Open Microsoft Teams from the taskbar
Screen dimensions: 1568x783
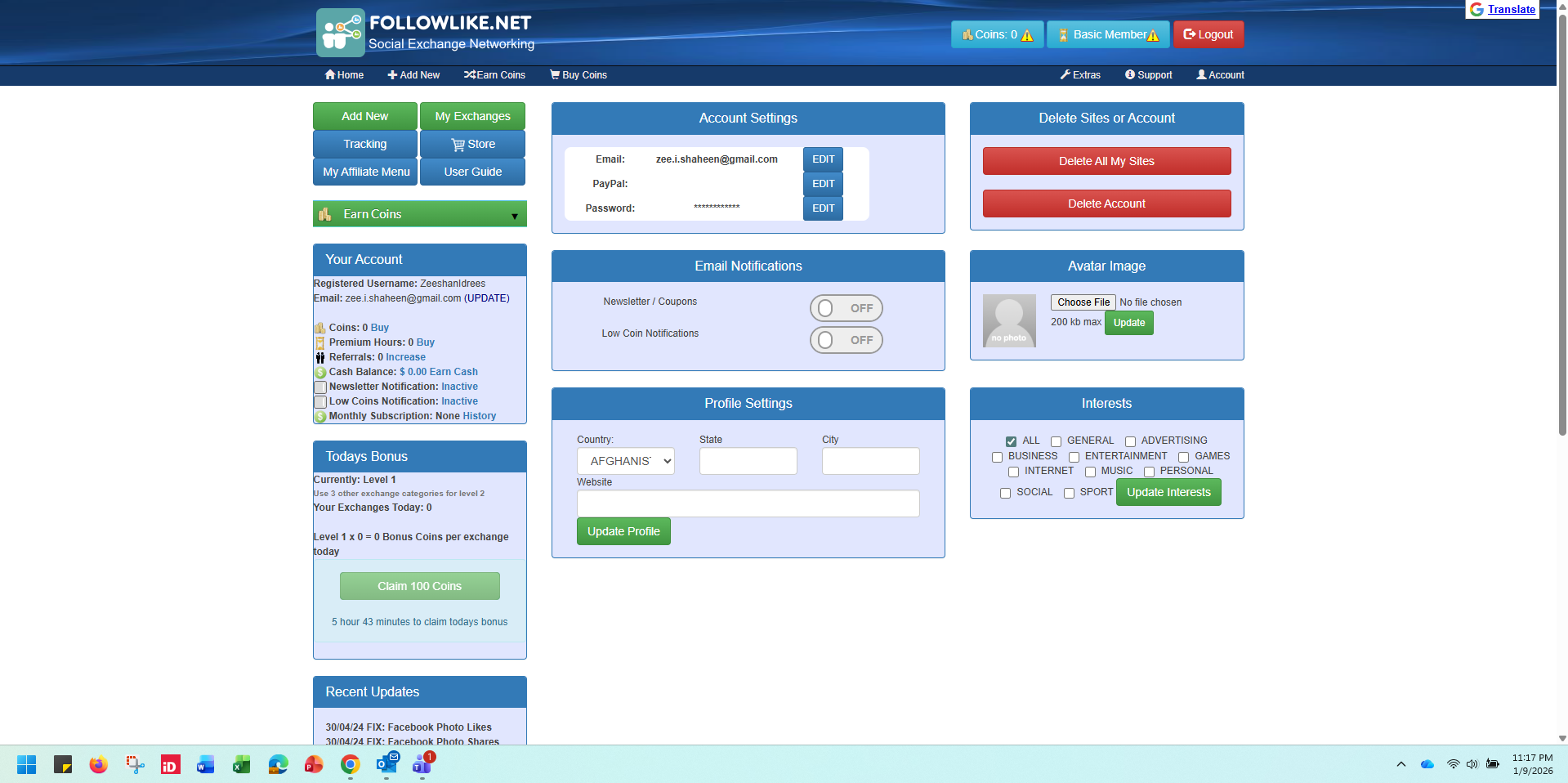click(x=422, y=763)
